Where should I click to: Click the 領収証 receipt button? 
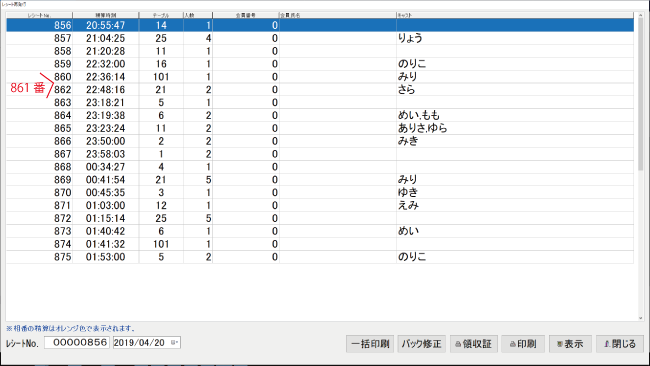coord(474,344)
